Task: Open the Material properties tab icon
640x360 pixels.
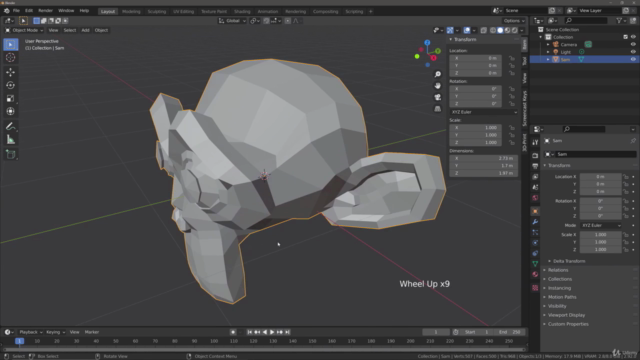Action: tap(535, 274)
